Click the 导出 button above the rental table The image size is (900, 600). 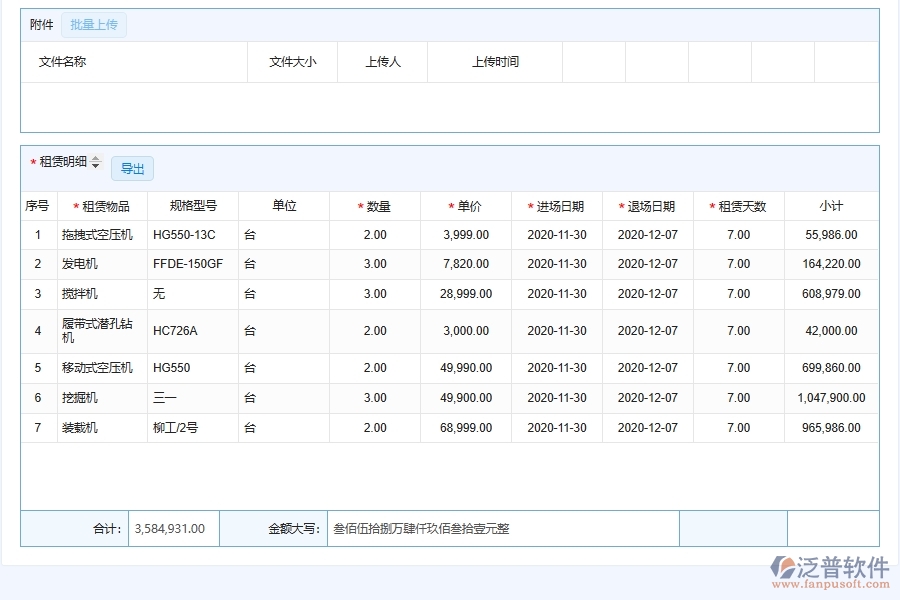(x=132, y=168)
